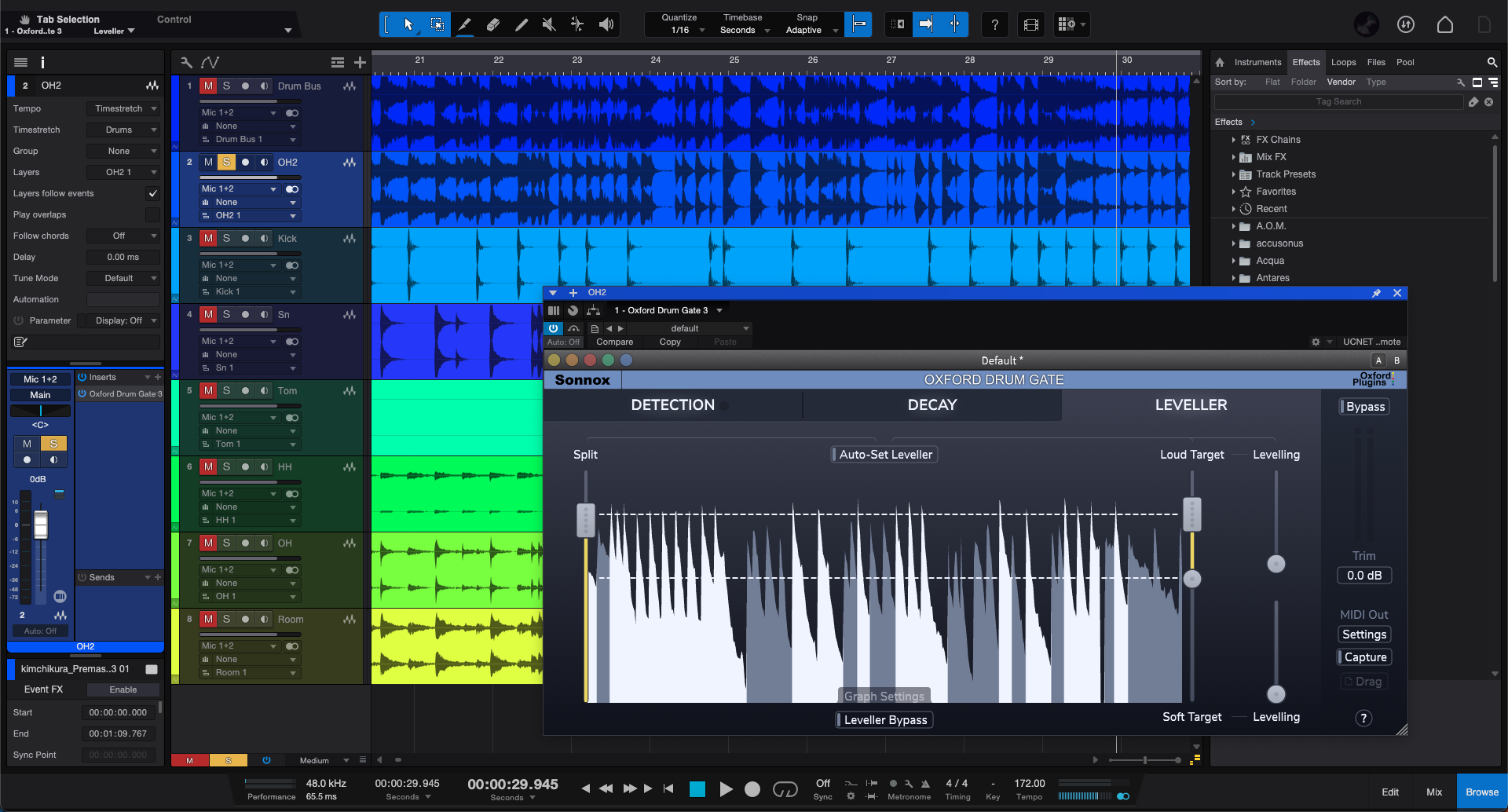
Task: Click the plugin Bypass button
Action: coord(1364,407)
